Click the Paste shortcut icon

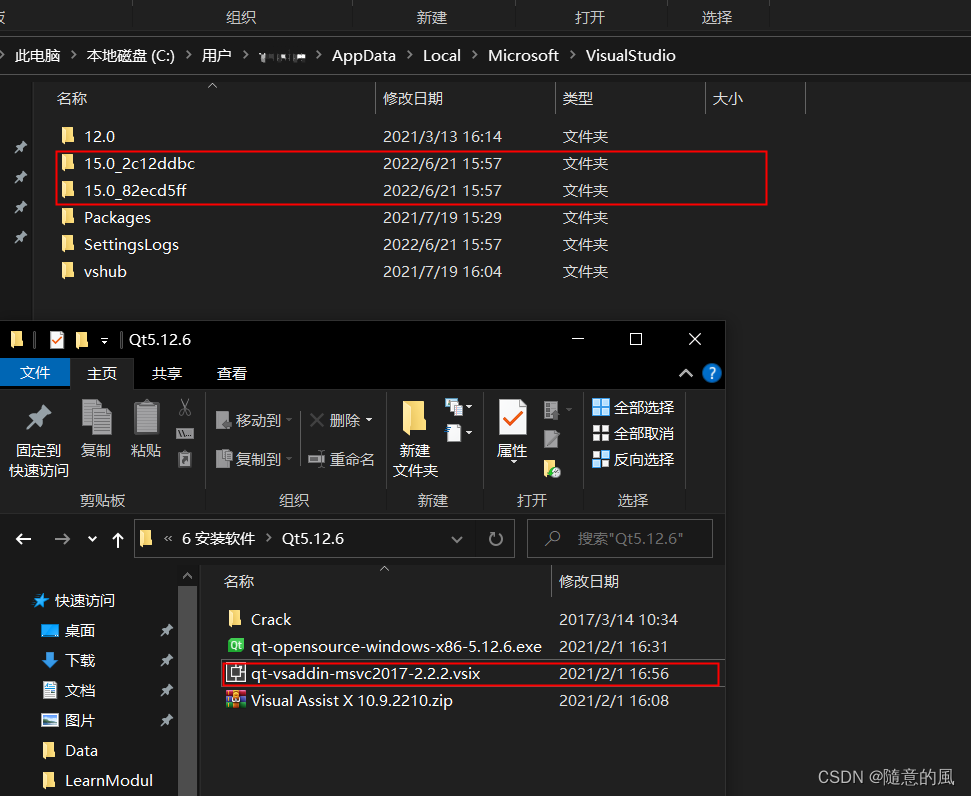click(185, 459)
